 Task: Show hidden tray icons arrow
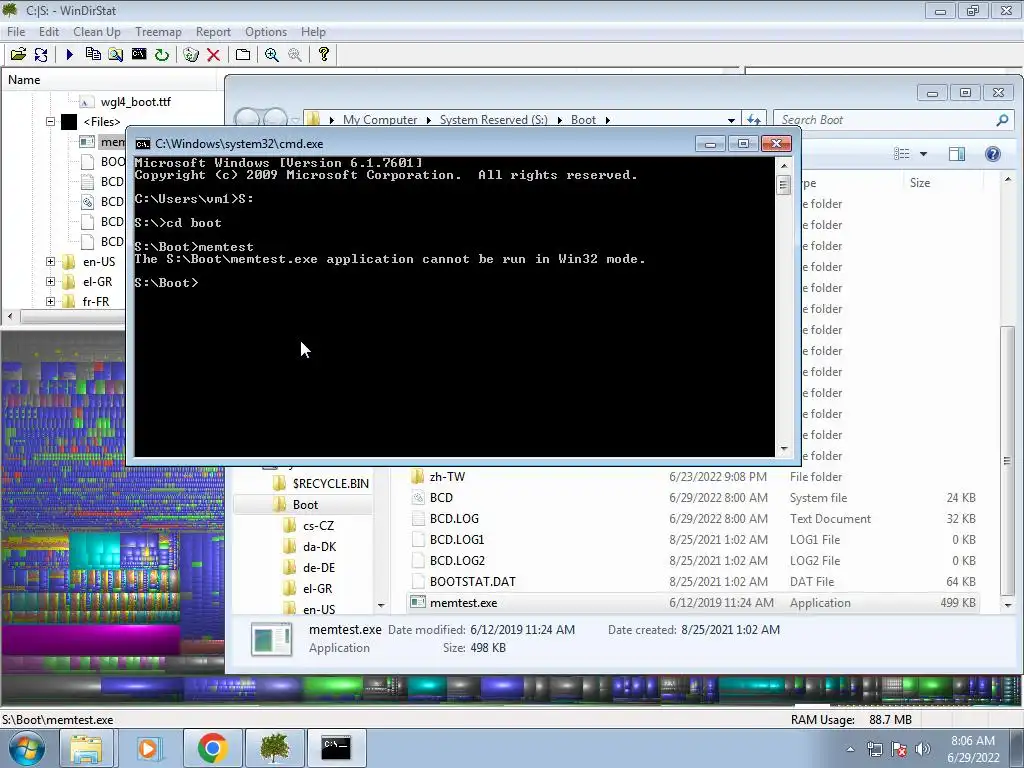850,749
